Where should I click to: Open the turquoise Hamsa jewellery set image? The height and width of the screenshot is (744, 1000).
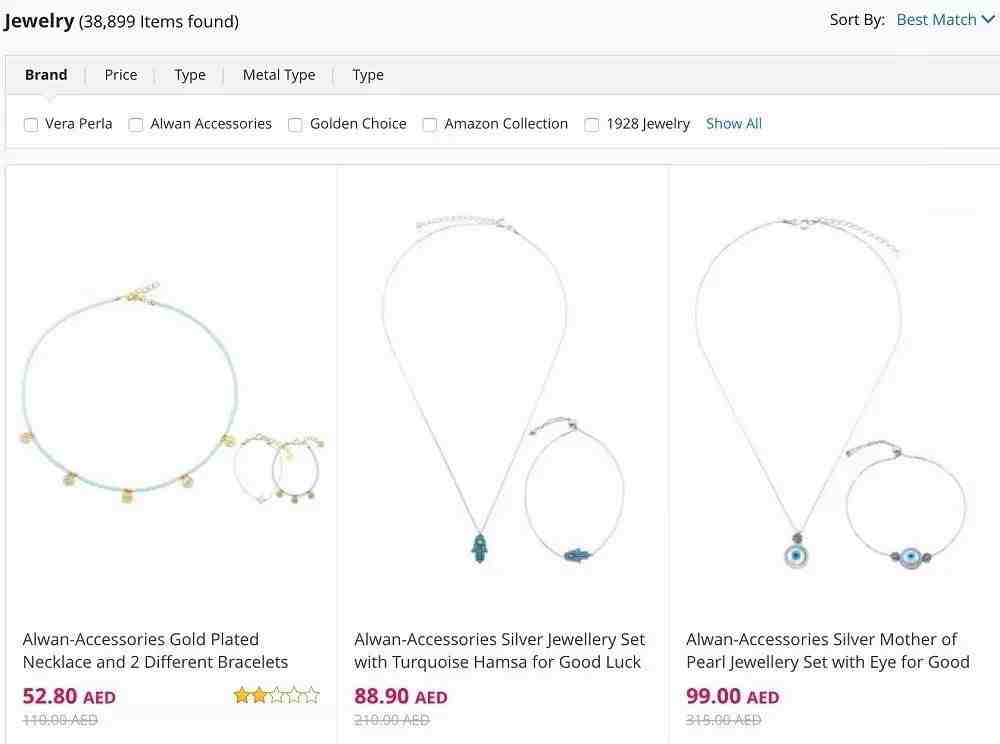[x=503, y=395]
